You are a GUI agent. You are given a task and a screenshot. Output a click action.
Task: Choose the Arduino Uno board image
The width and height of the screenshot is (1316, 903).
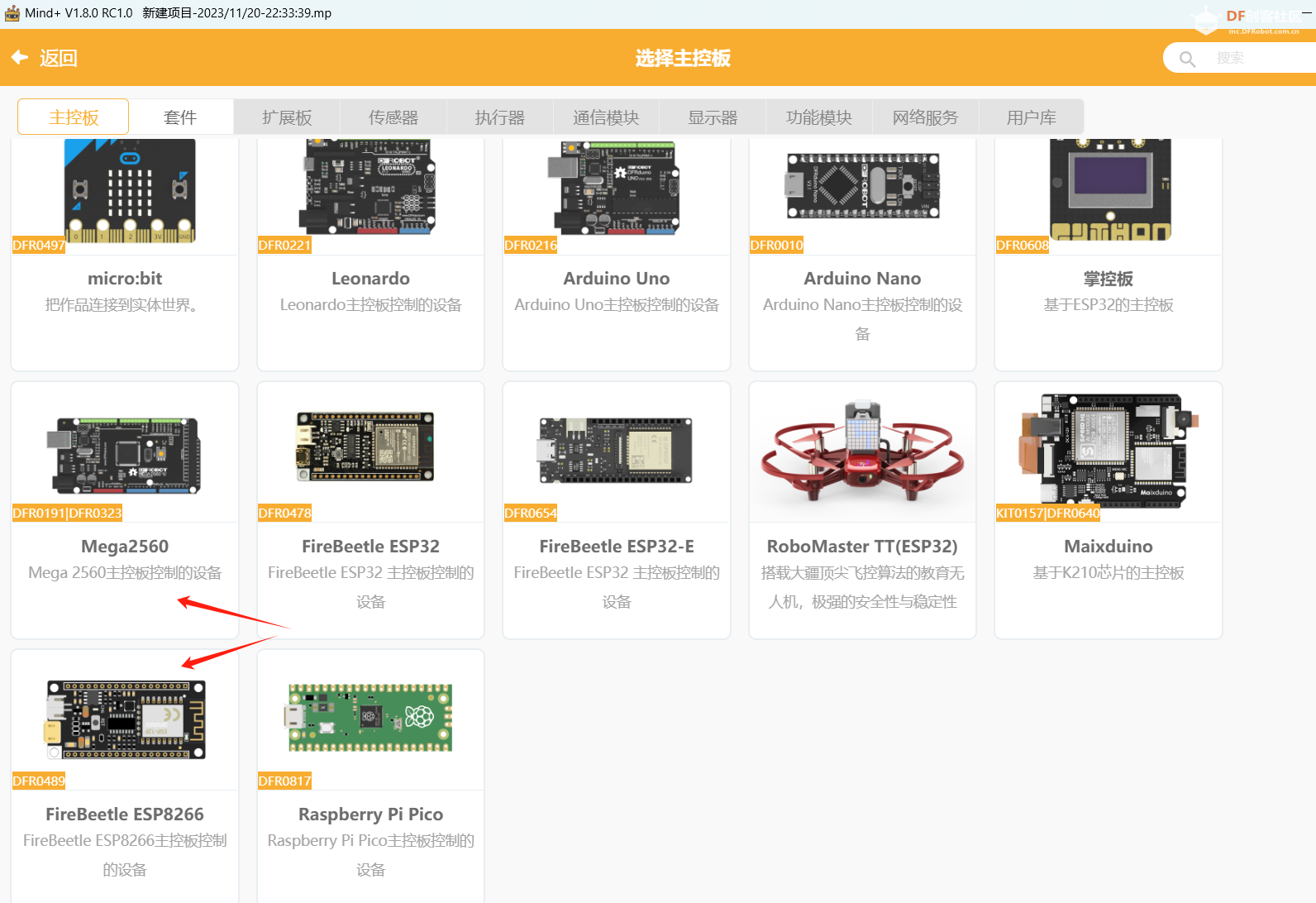[x=613, y=187]
